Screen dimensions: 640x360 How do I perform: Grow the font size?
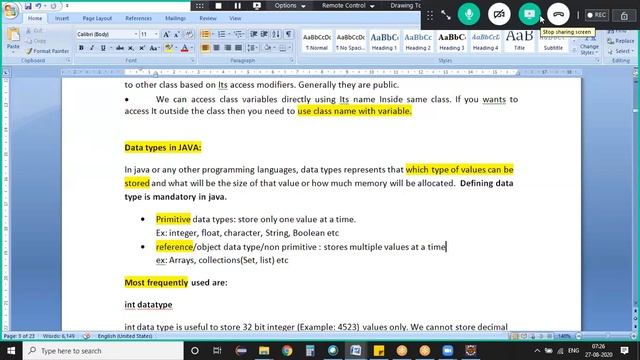(x=166, y=35)
